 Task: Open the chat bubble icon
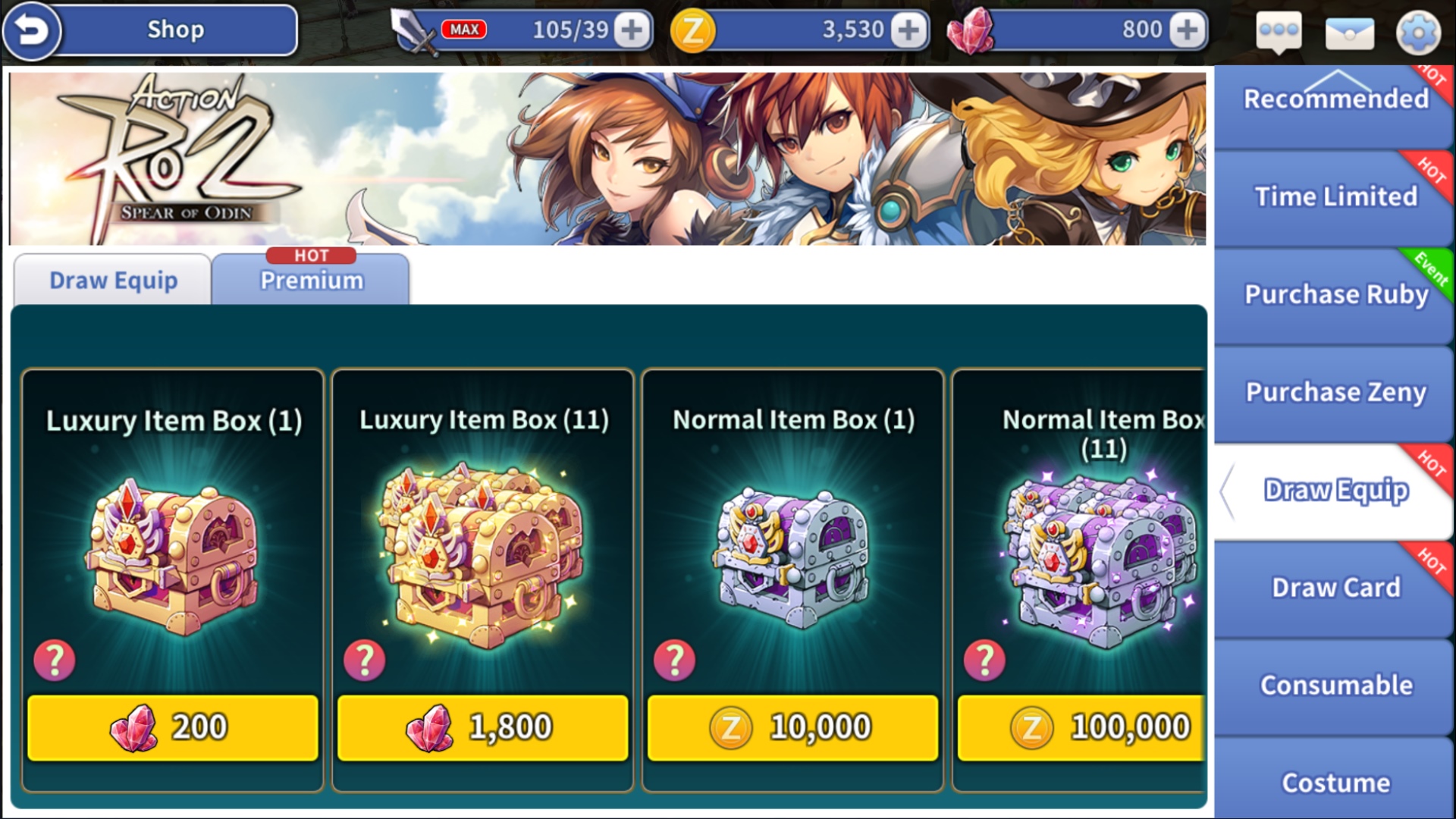1279,33
